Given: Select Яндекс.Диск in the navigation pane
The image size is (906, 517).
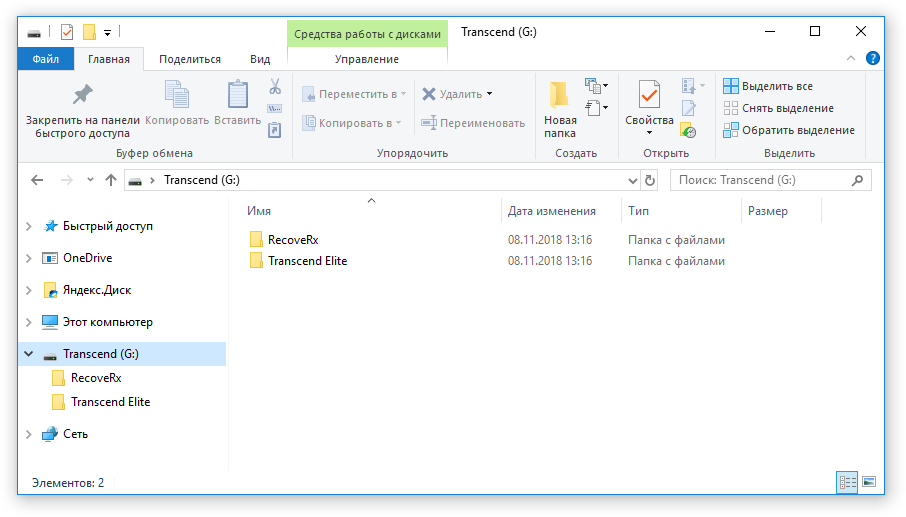Looking at the screenshot, I should pyautogui.click(x=96, y=291).
